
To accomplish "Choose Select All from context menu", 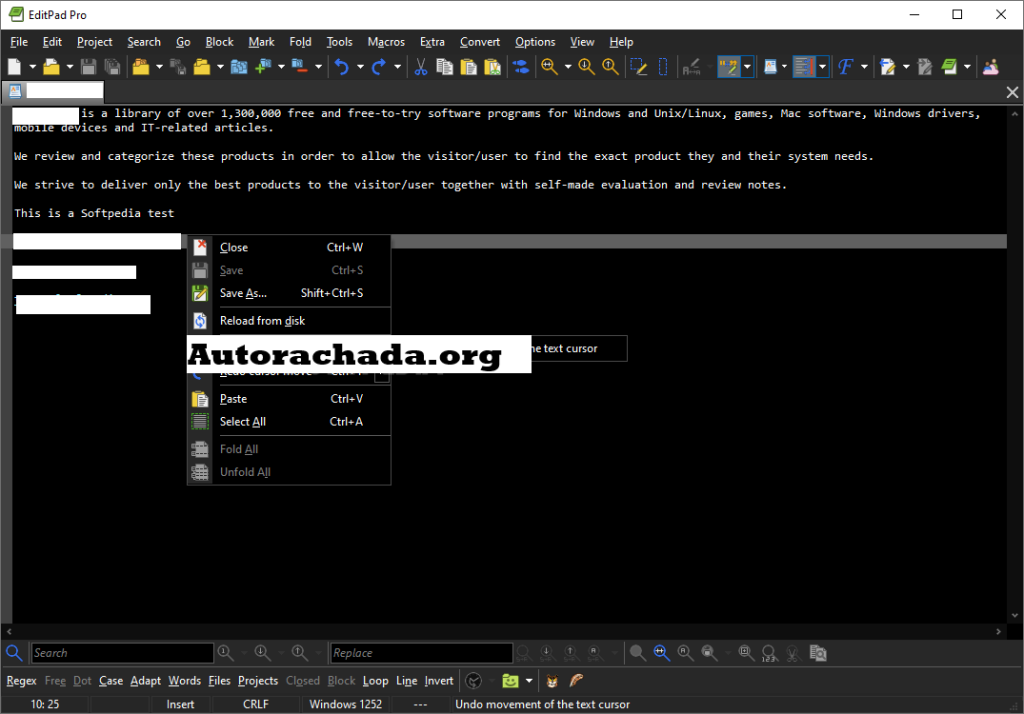I will click(289, 421).
